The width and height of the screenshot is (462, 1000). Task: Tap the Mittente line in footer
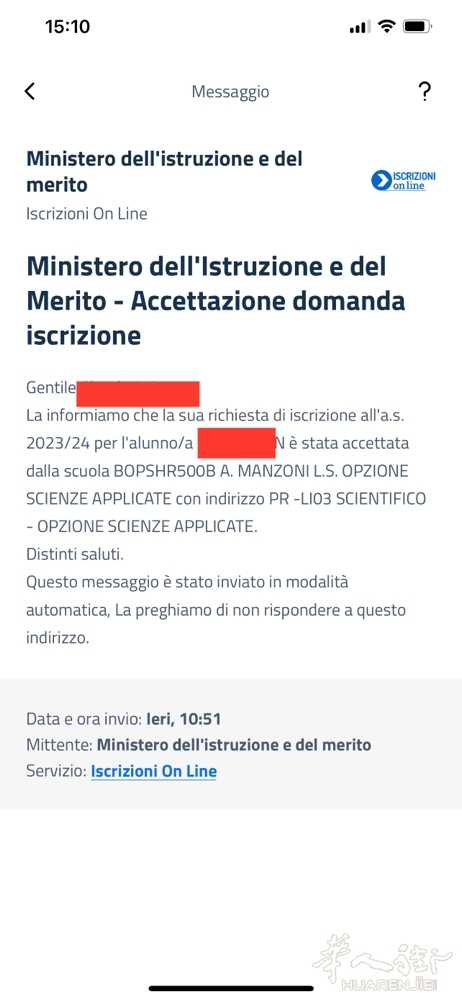[198, 745]
